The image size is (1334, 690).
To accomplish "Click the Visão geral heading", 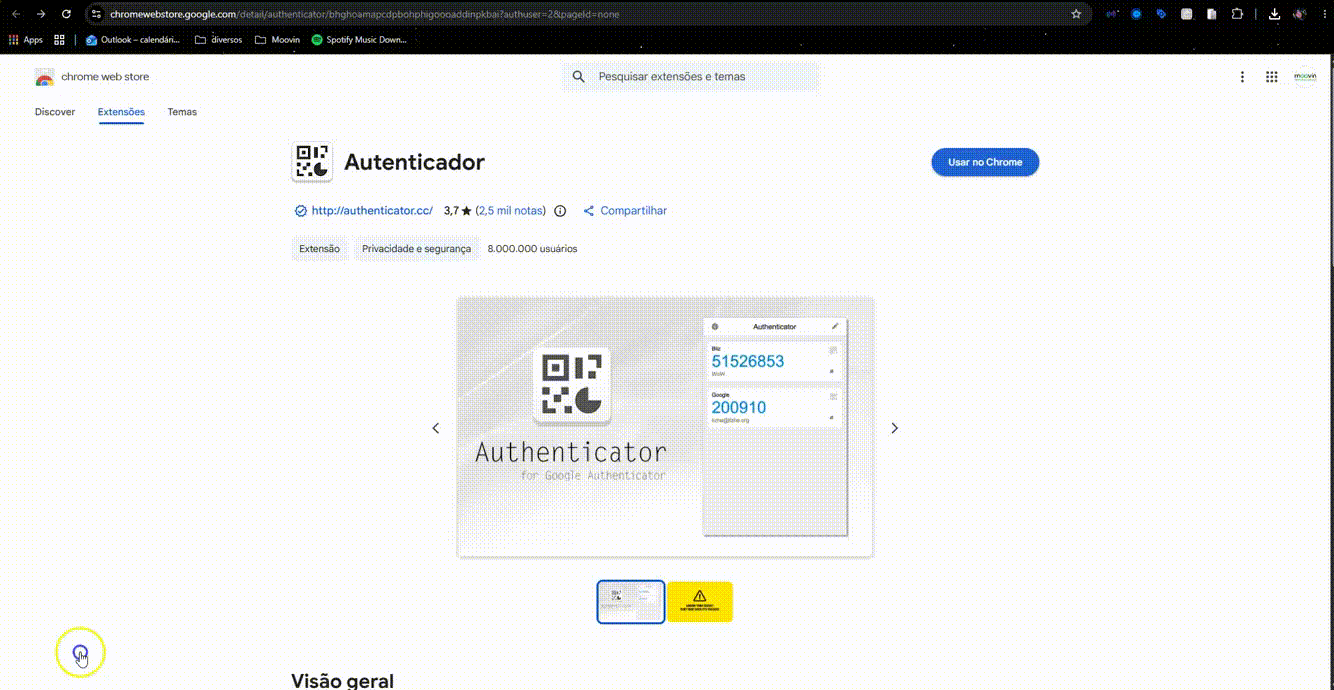I will [x=342, y=681].
